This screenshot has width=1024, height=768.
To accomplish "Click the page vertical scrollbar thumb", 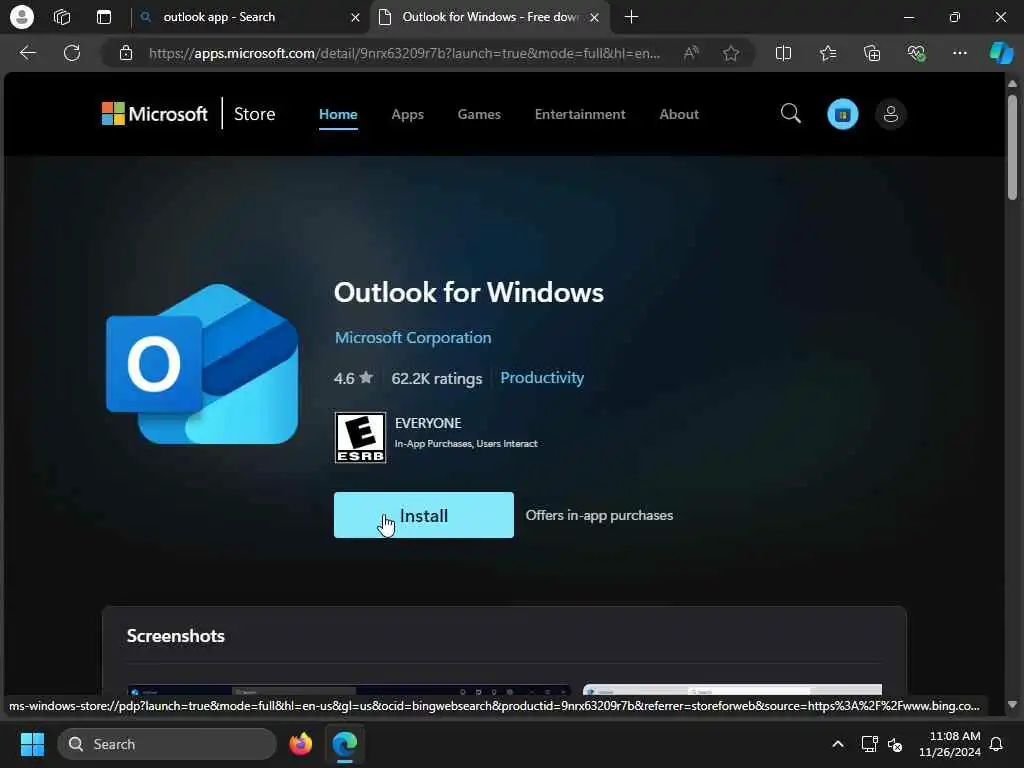I will click(x=1012, y=148).
